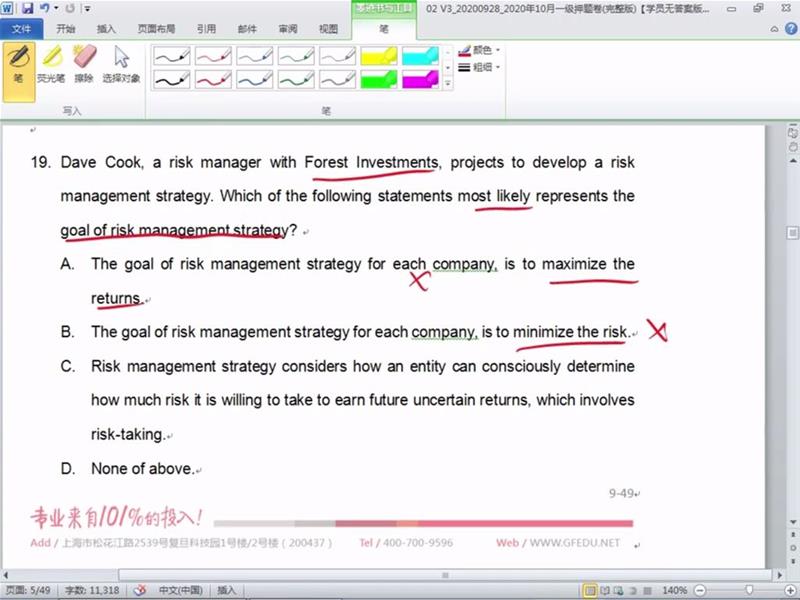Viewport: 800px width, 600px height.
Task: Choose the thick green pen style
Action: 296,80
